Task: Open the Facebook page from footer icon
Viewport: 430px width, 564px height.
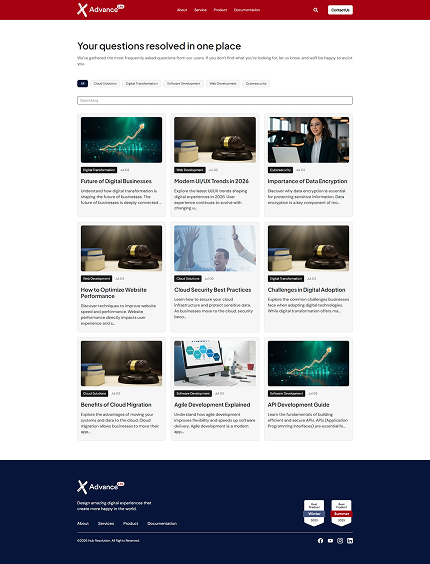Action: click(x=320, y=541)
